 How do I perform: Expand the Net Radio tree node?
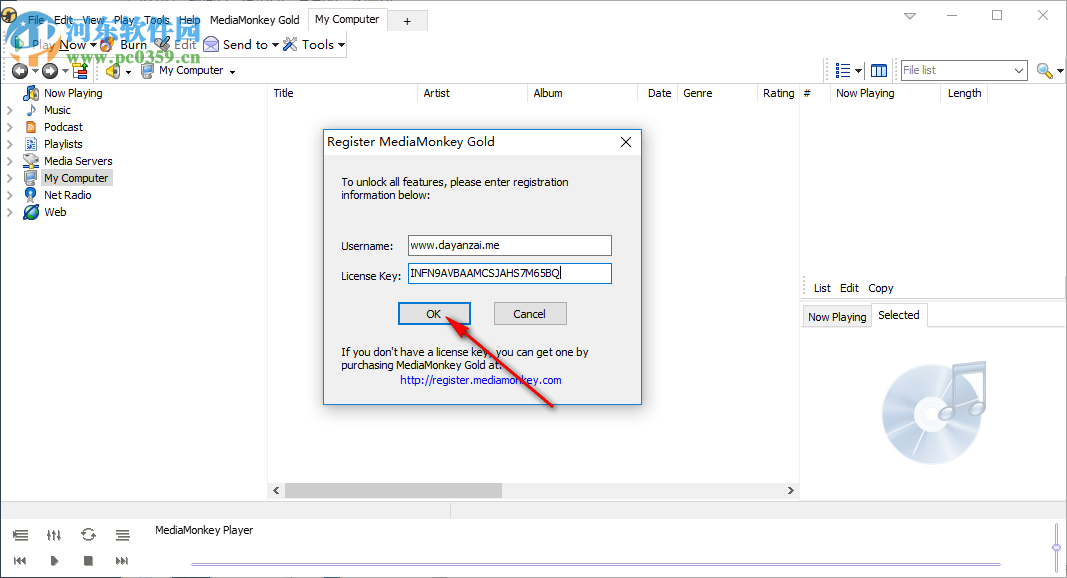[x=10, y=195]
